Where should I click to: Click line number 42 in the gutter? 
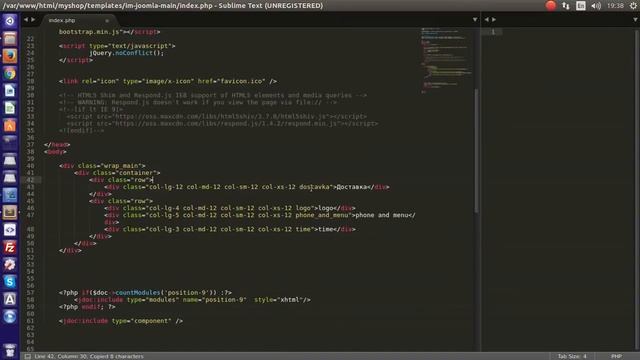(30, 180)
